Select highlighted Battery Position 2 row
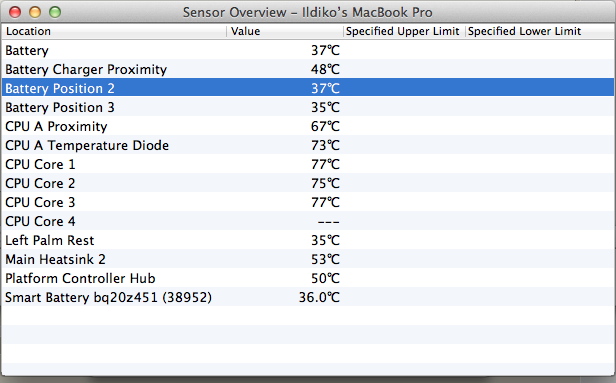This screenshot has width=616, height=383. point(308,88)
